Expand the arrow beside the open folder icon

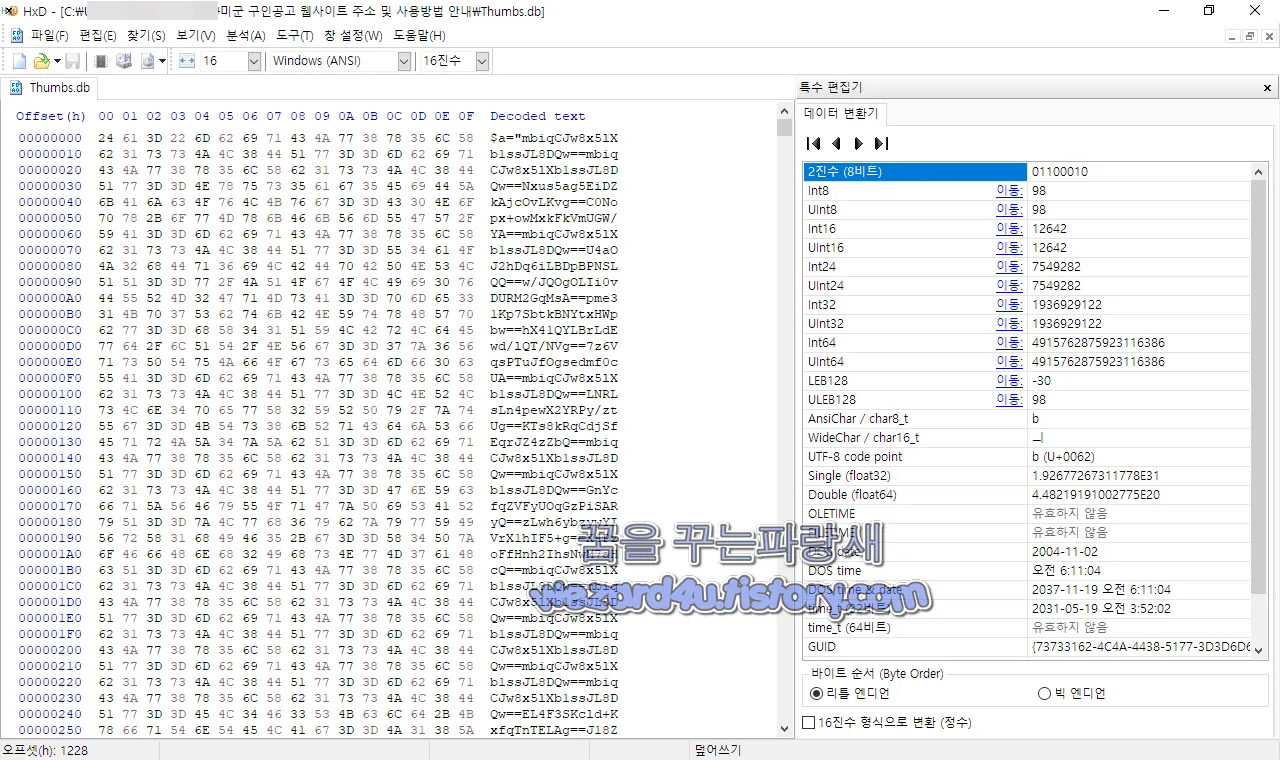coord(56,61)
